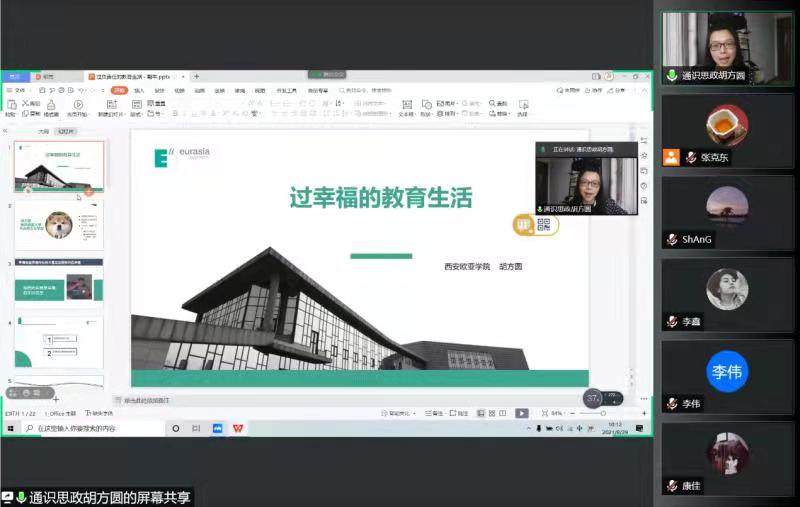Viewport: 800px width, 507px height.
Task: Open the 插入 Insert ribbon tab
Action: 139,90
